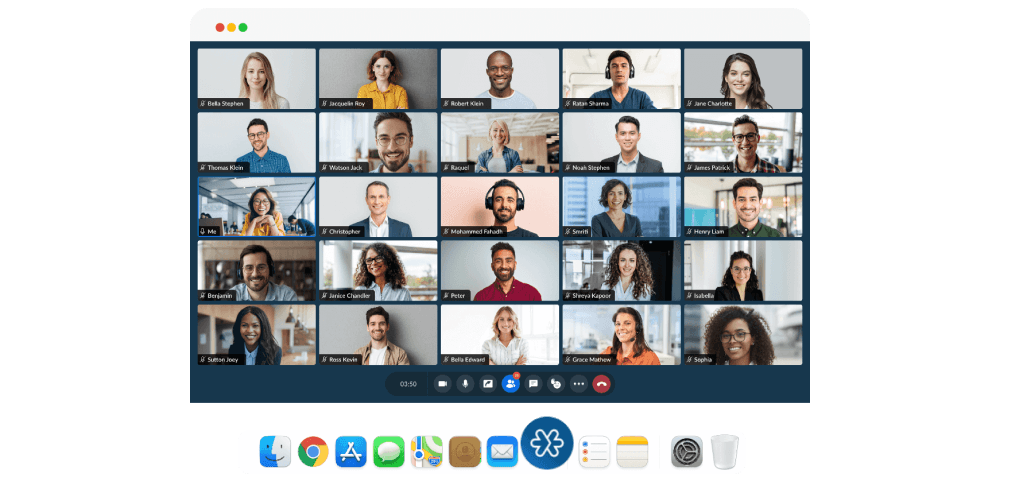This screenshot has width=1009, height=485.
Task: Open the participants list icon
Action: 510,384
